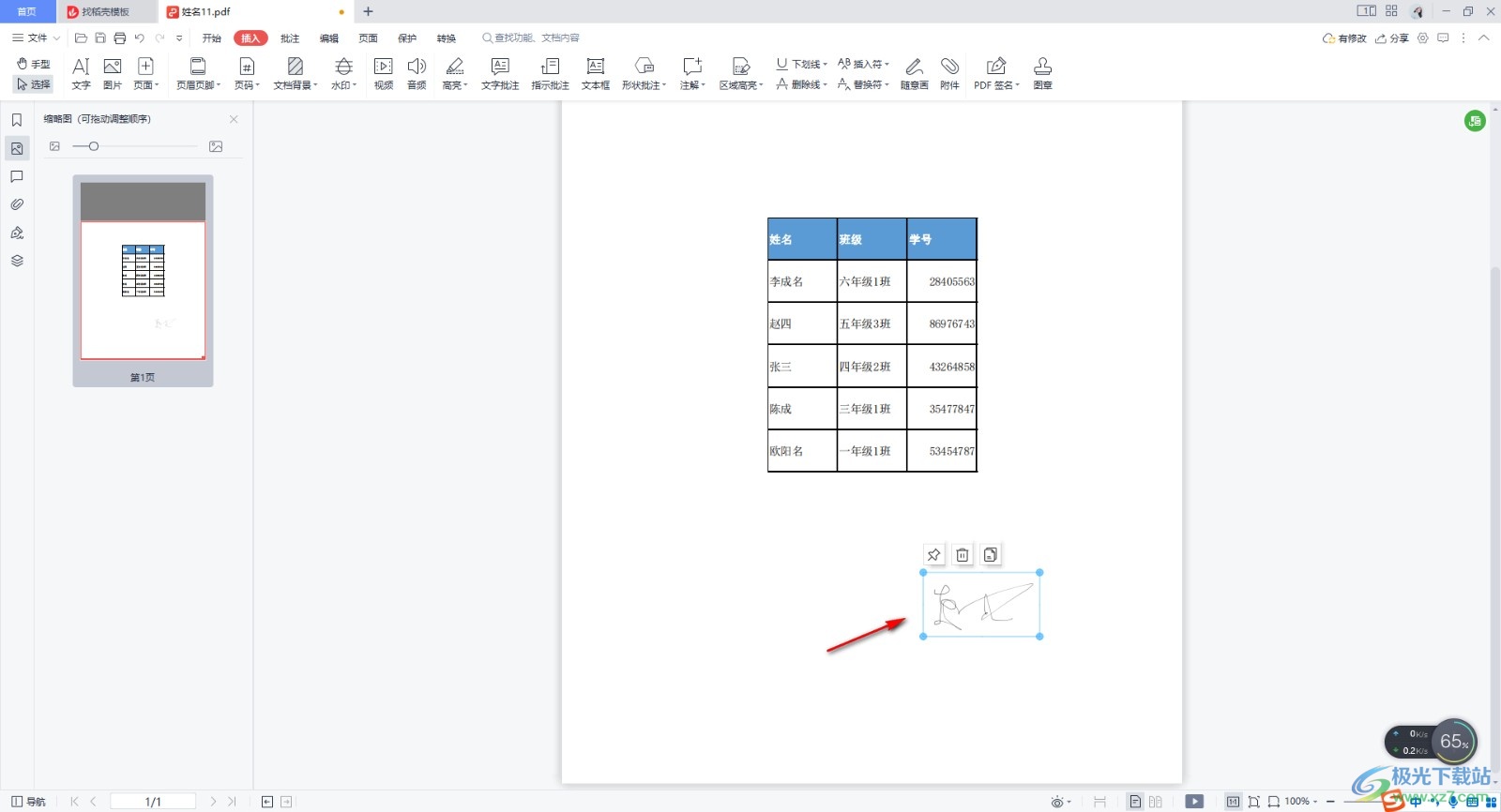Insert a stamp with 图章
Image resolution: width=1501 pixels, height=812 pixels.
(x=1042, y=73)
